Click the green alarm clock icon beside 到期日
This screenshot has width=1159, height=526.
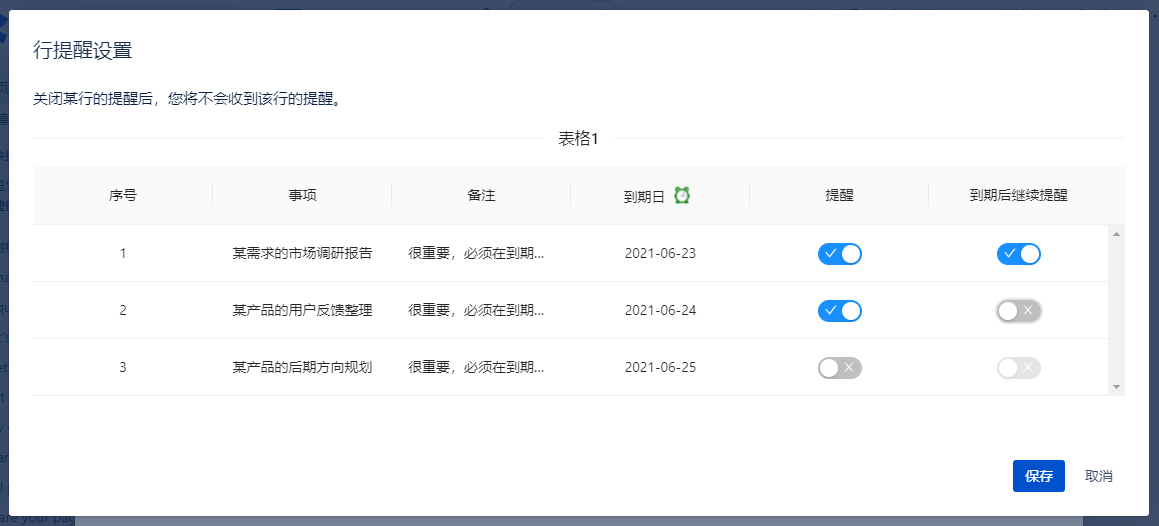click(682, 195)
